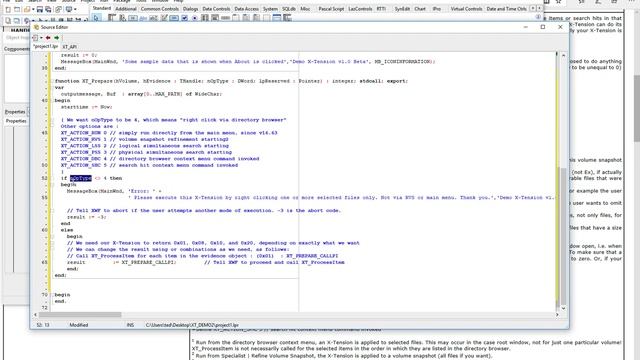Collapse fold marker beside 'Tell XWF to abort' comment
The height and width of the screenshot is (360, 640).
click(x=52, y=211)
